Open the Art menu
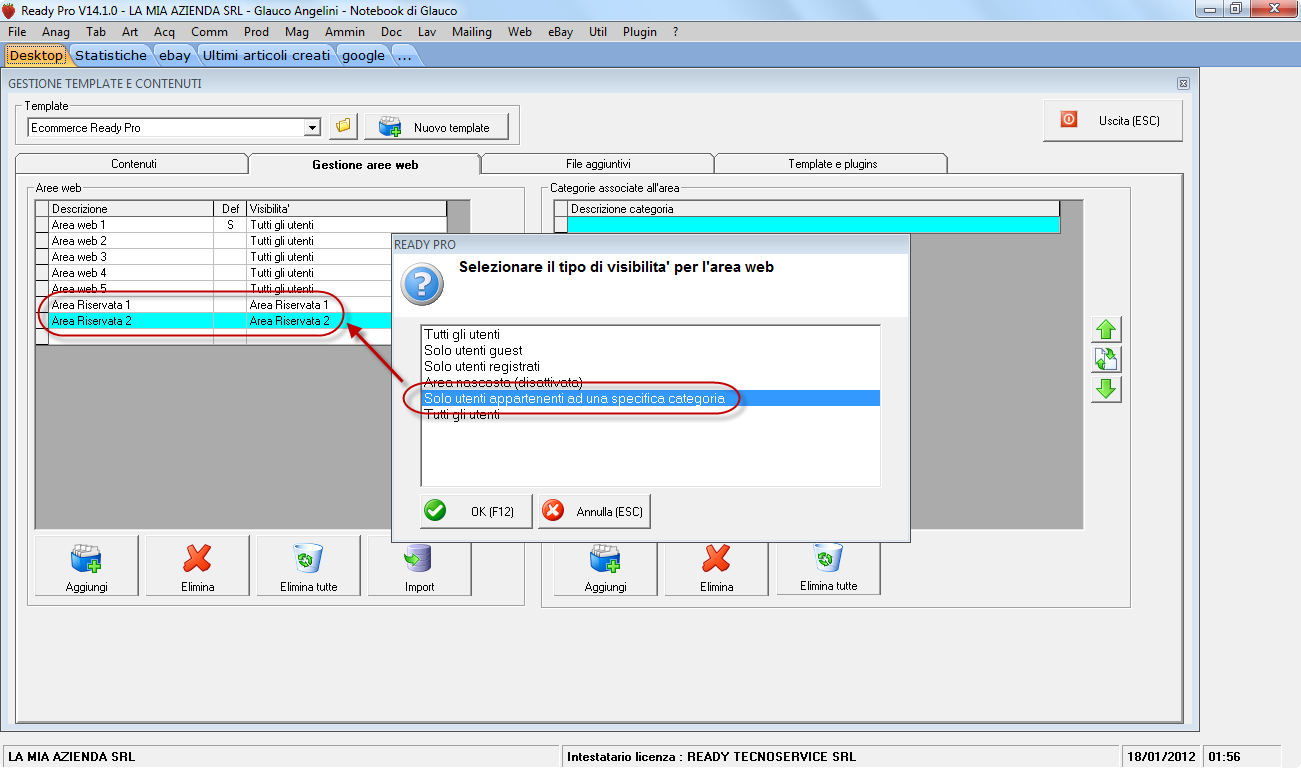 click(x=130, y=31)
